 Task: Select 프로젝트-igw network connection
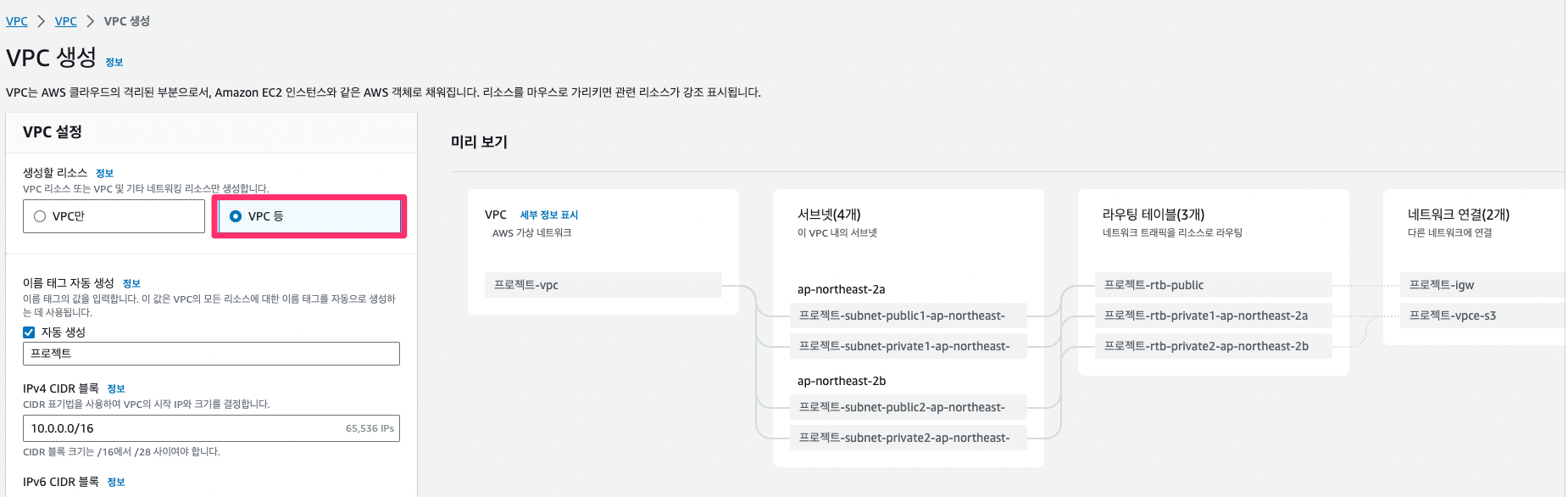[1482, 285]
